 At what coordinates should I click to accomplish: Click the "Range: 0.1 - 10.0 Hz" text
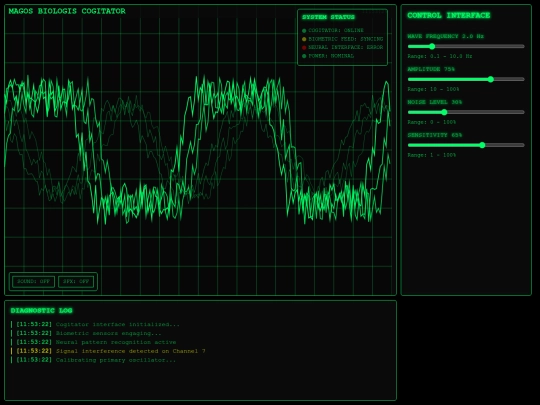[440, 56]
